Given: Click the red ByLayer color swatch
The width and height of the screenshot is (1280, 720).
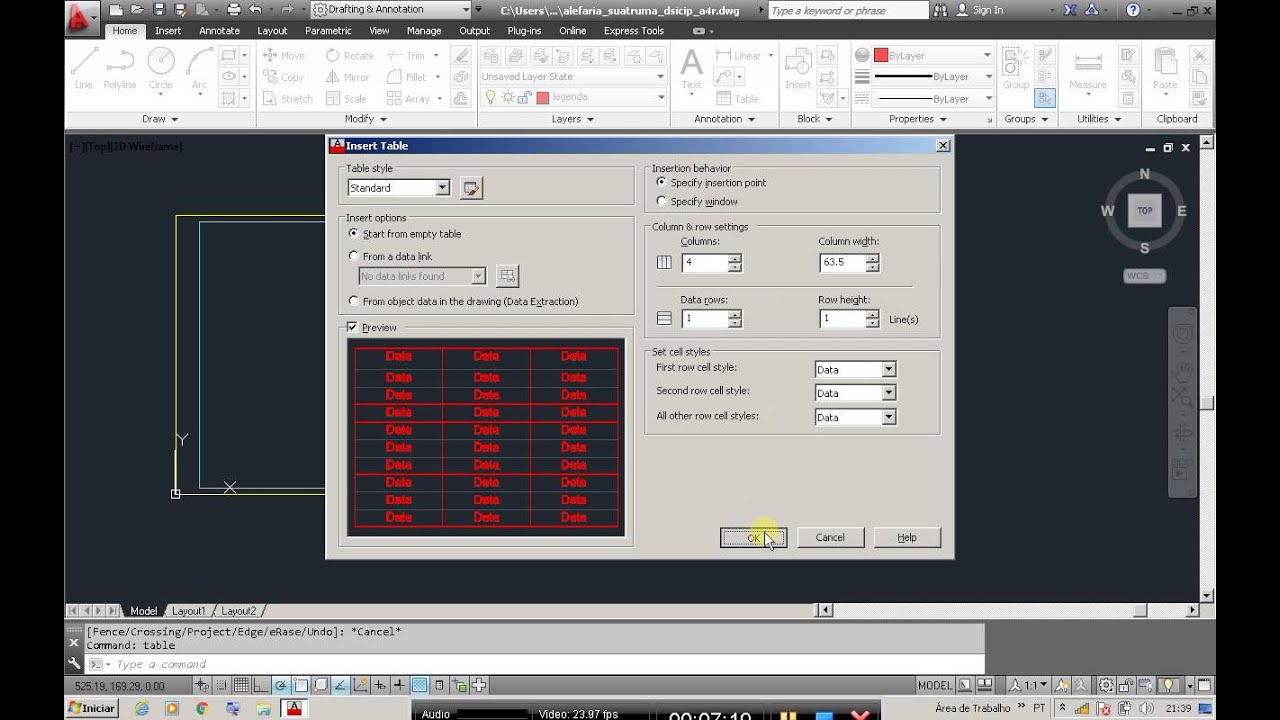Looking at the screenshot, I should (881, 55).
